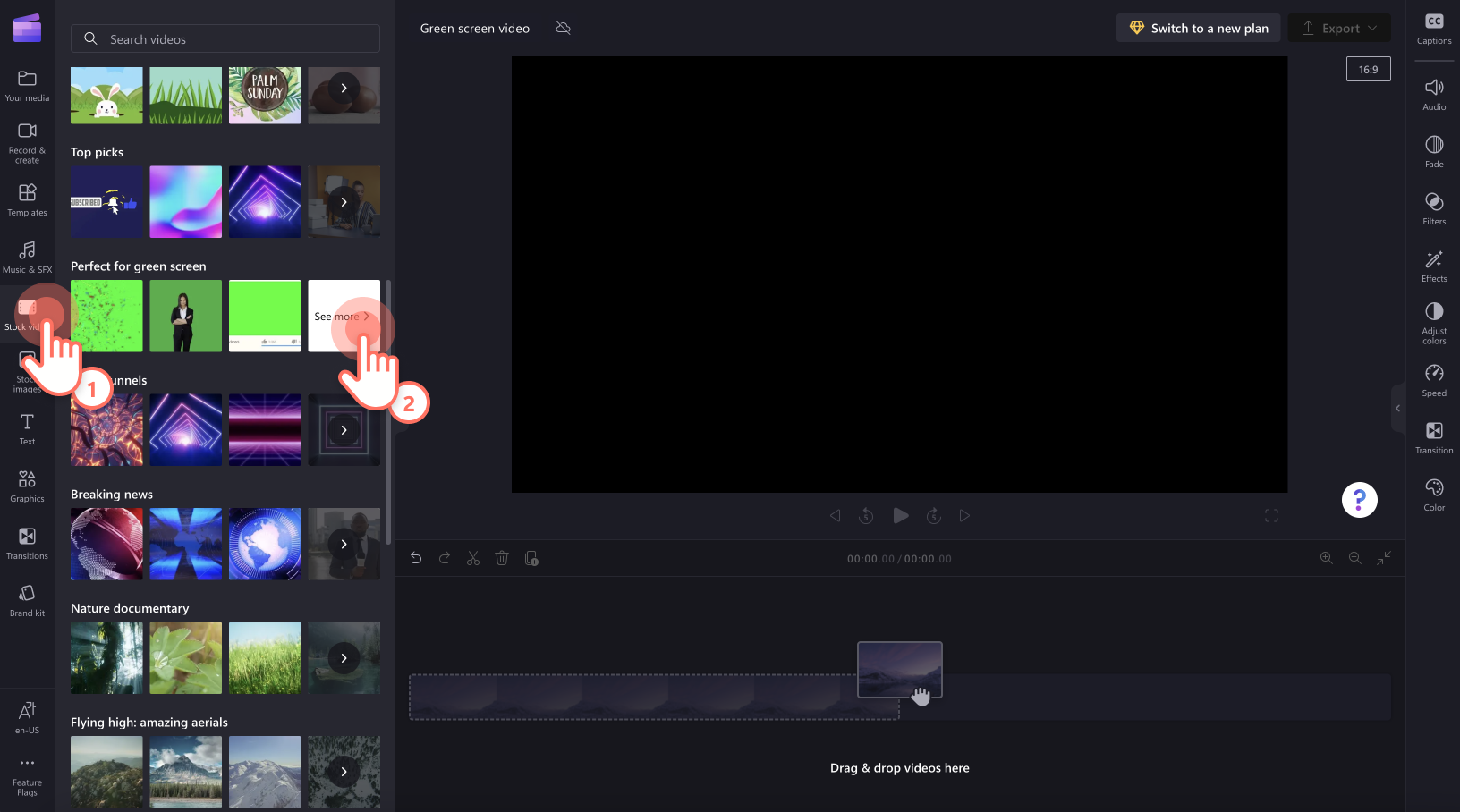This screenshot has height=812, width=1460.
Task: Open the help question mark button
Action: [1359, 500]
